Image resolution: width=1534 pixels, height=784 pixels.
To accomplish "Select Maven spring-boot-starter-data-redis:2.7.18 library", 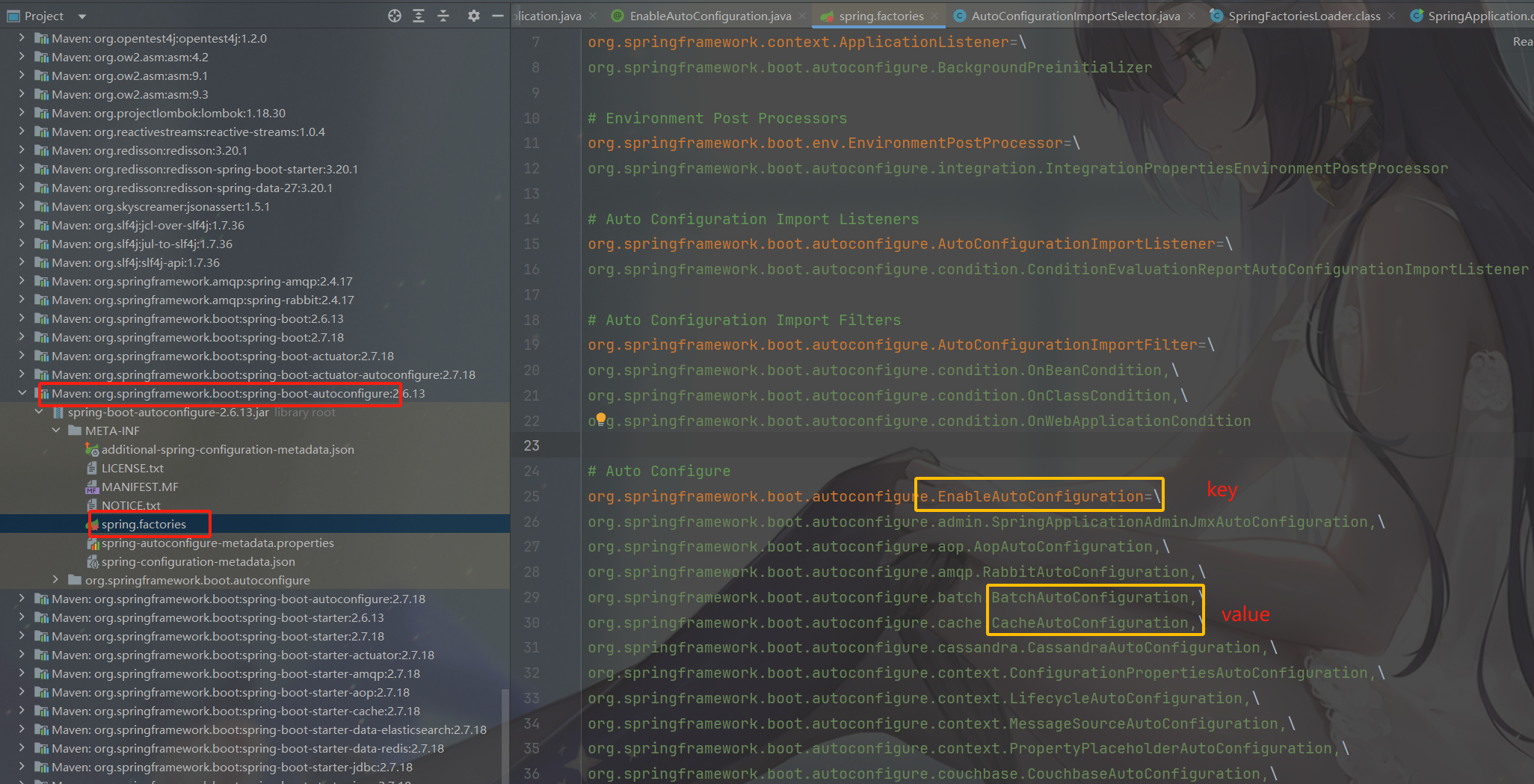I will coord(247,748).
